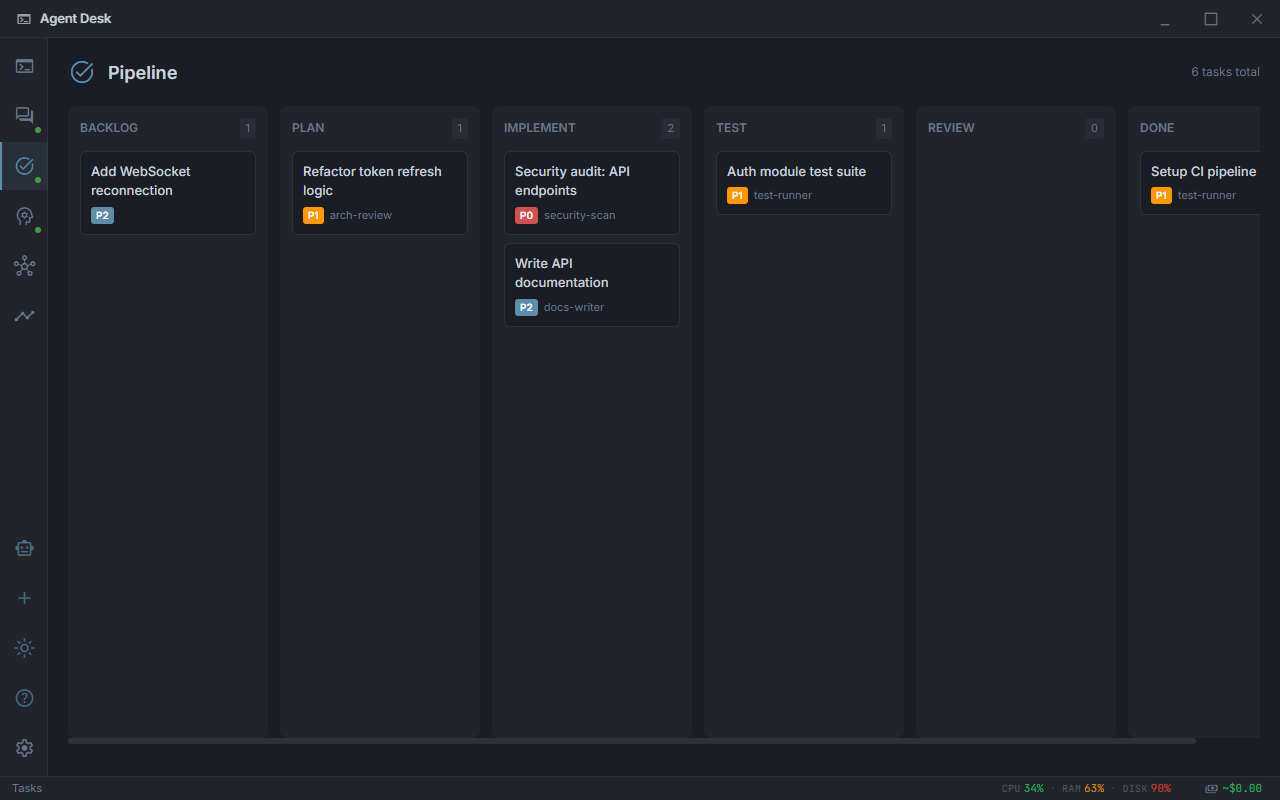Viewport: 1280px width, 800px height.
Task: Click the REVIEW column count badge
Action: tap(1095, 128)
